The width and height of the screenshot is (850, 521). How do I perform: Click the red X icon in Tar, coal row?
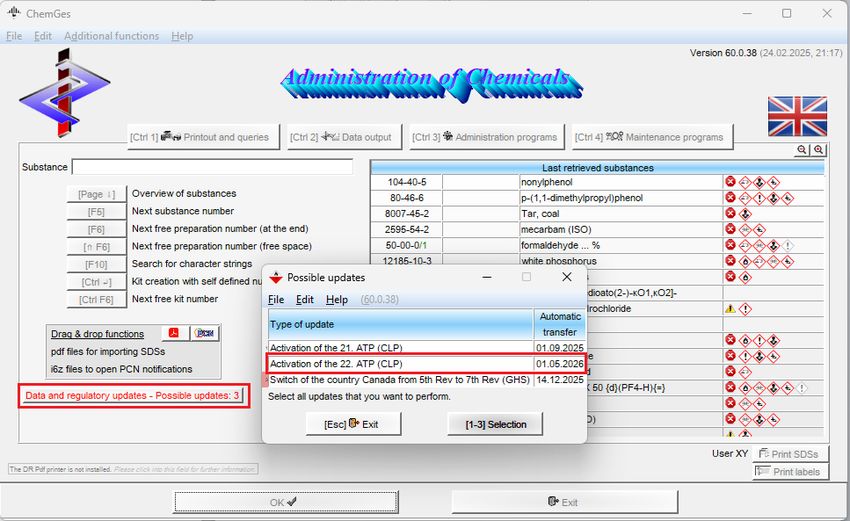[730, 214]
